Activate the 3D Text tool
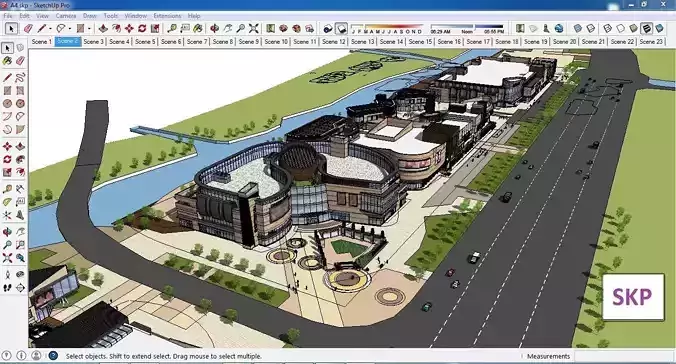The height and width of the screenshot is (364, 676). [x=20, y=215]
